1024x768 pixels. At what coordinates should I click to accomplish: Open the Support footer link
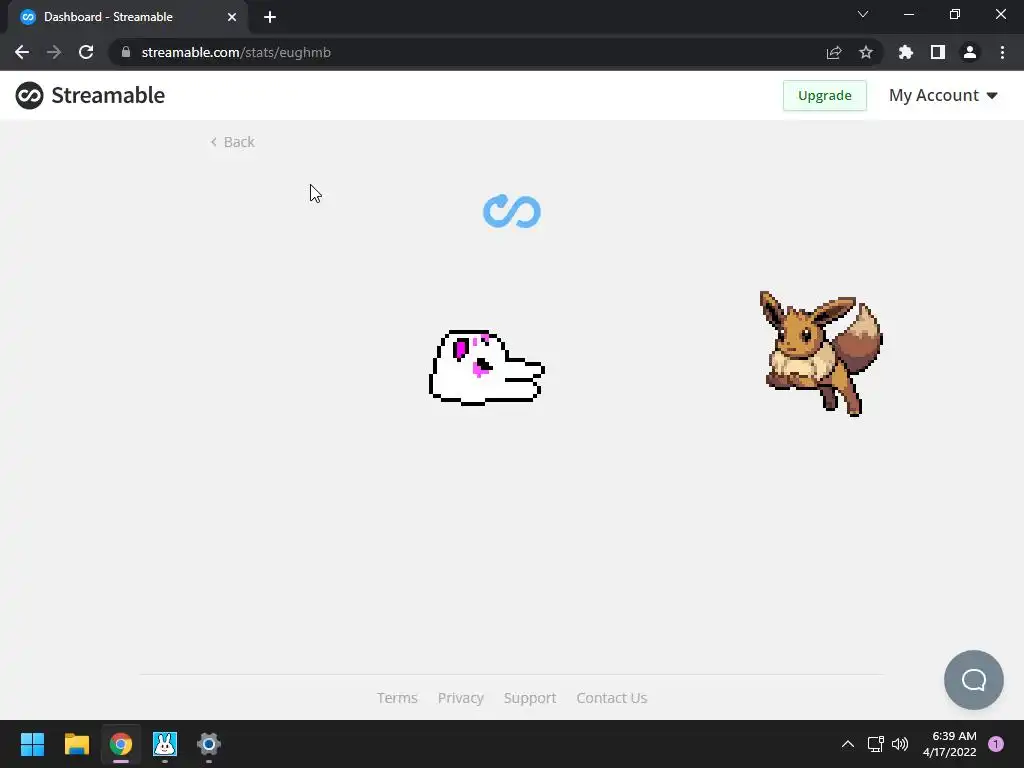coord(530,698)
